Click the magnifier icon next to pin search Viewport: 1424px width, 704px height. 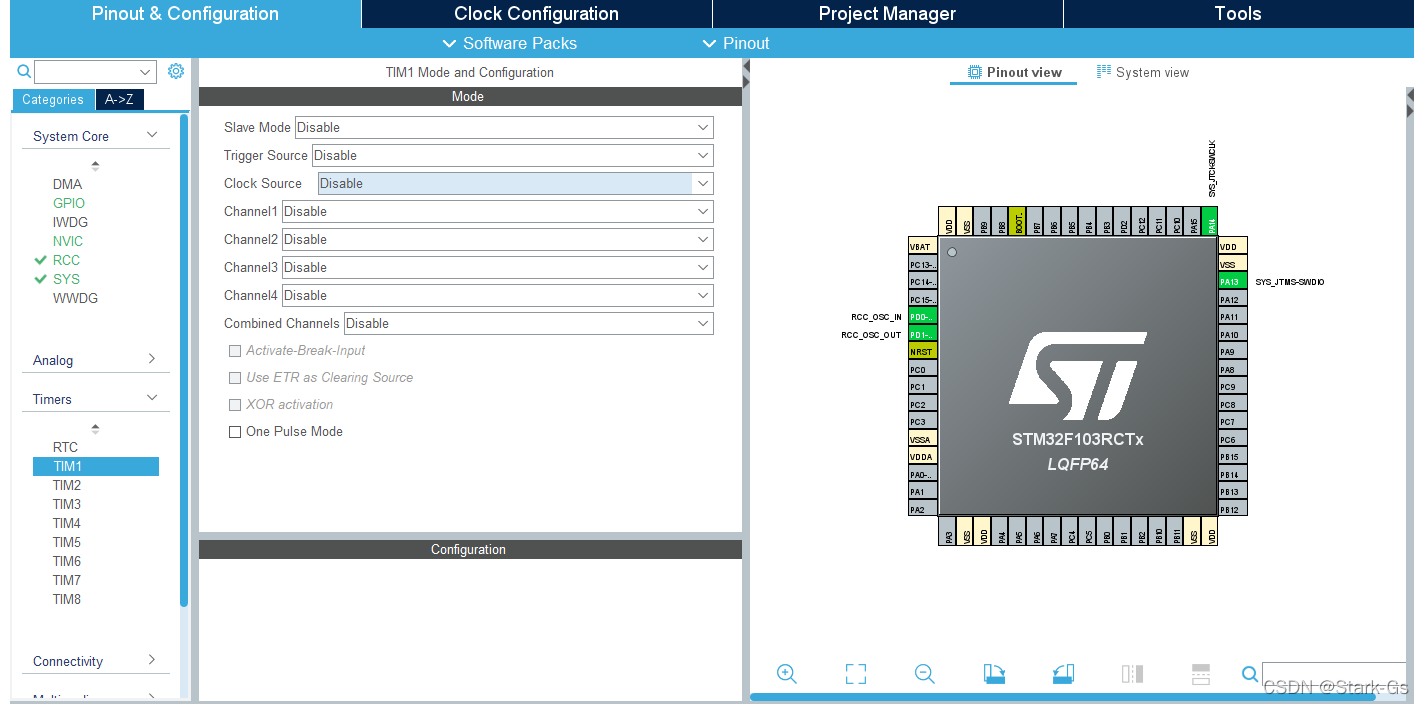(x=1250, y=674)
